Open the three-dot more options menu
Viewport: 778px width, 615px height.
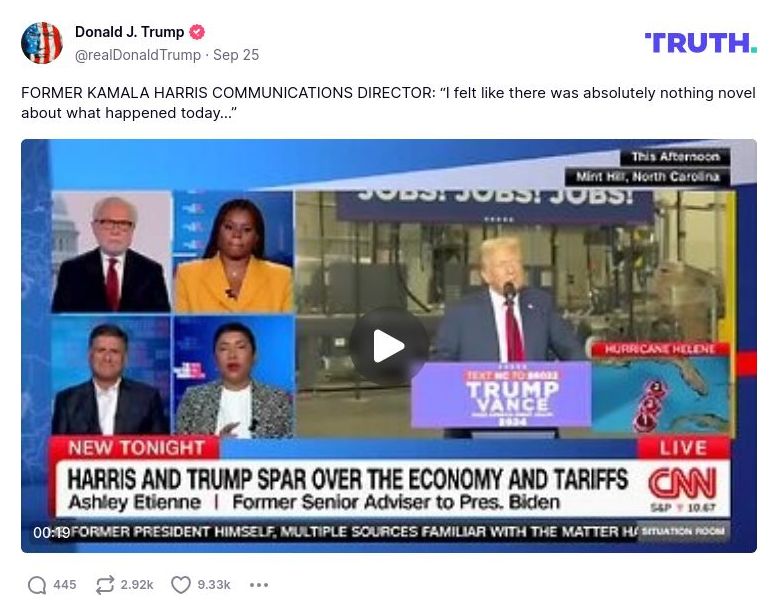coord(259,585)
